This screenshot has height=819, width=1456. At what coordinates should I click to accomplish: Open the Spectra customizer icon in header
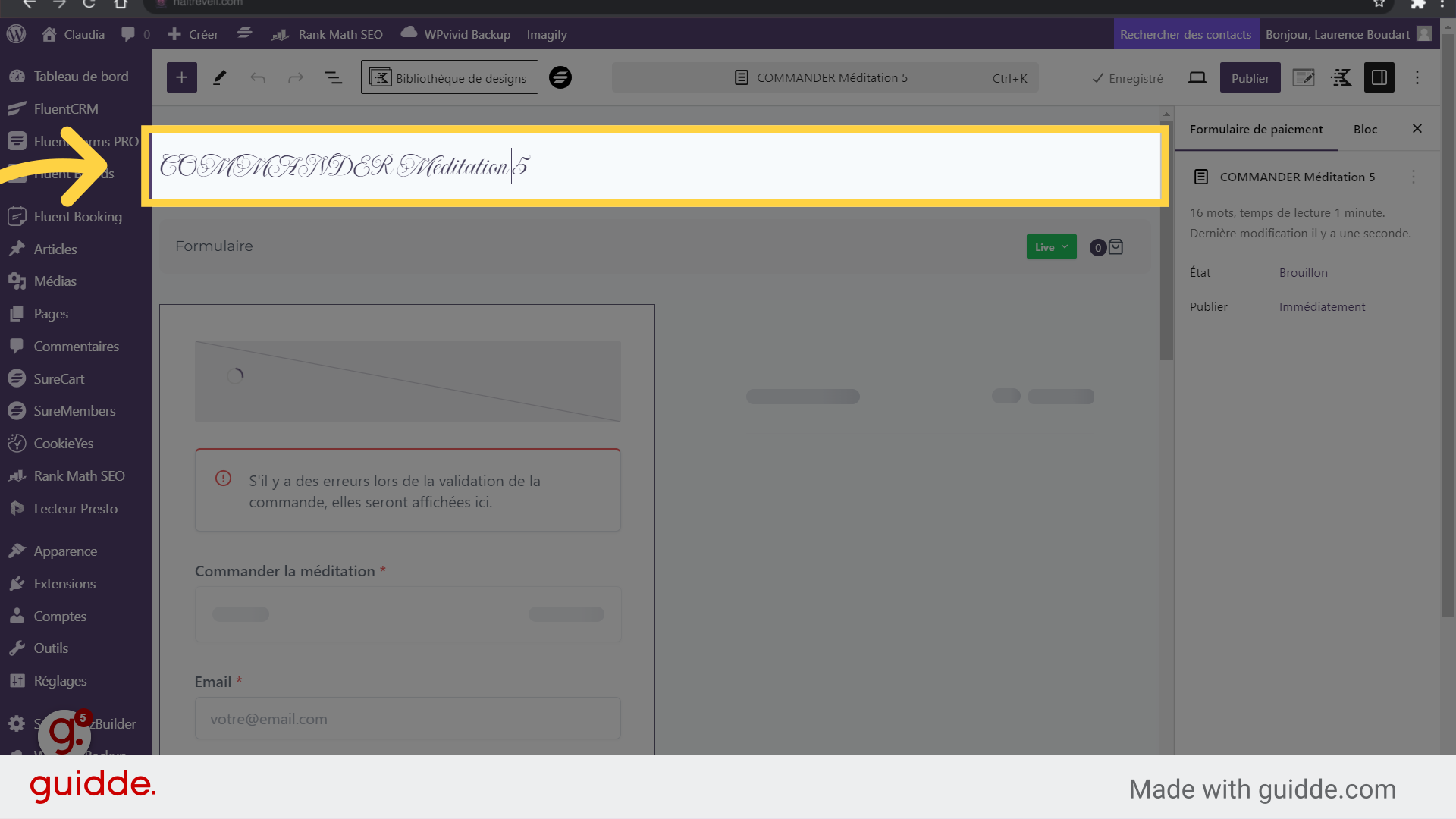coord(1341,77)
